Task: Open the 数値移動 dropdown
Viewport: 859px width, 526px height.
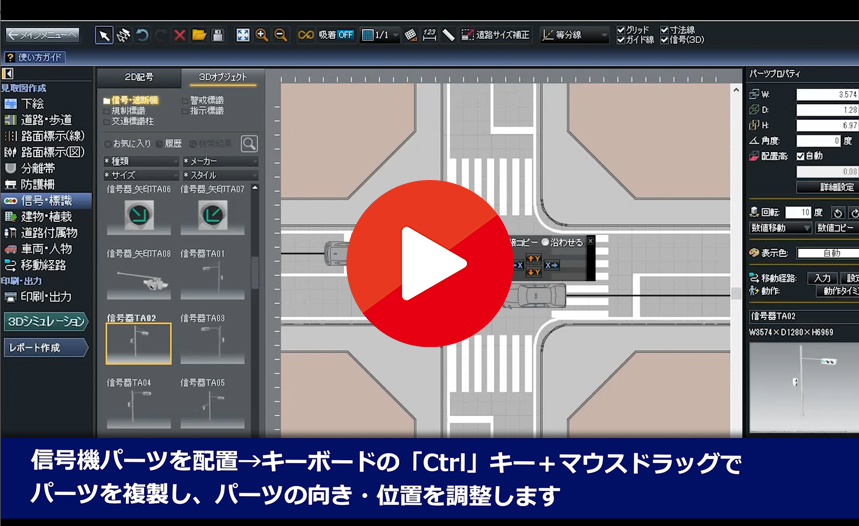Action: (x=779, y=228)
